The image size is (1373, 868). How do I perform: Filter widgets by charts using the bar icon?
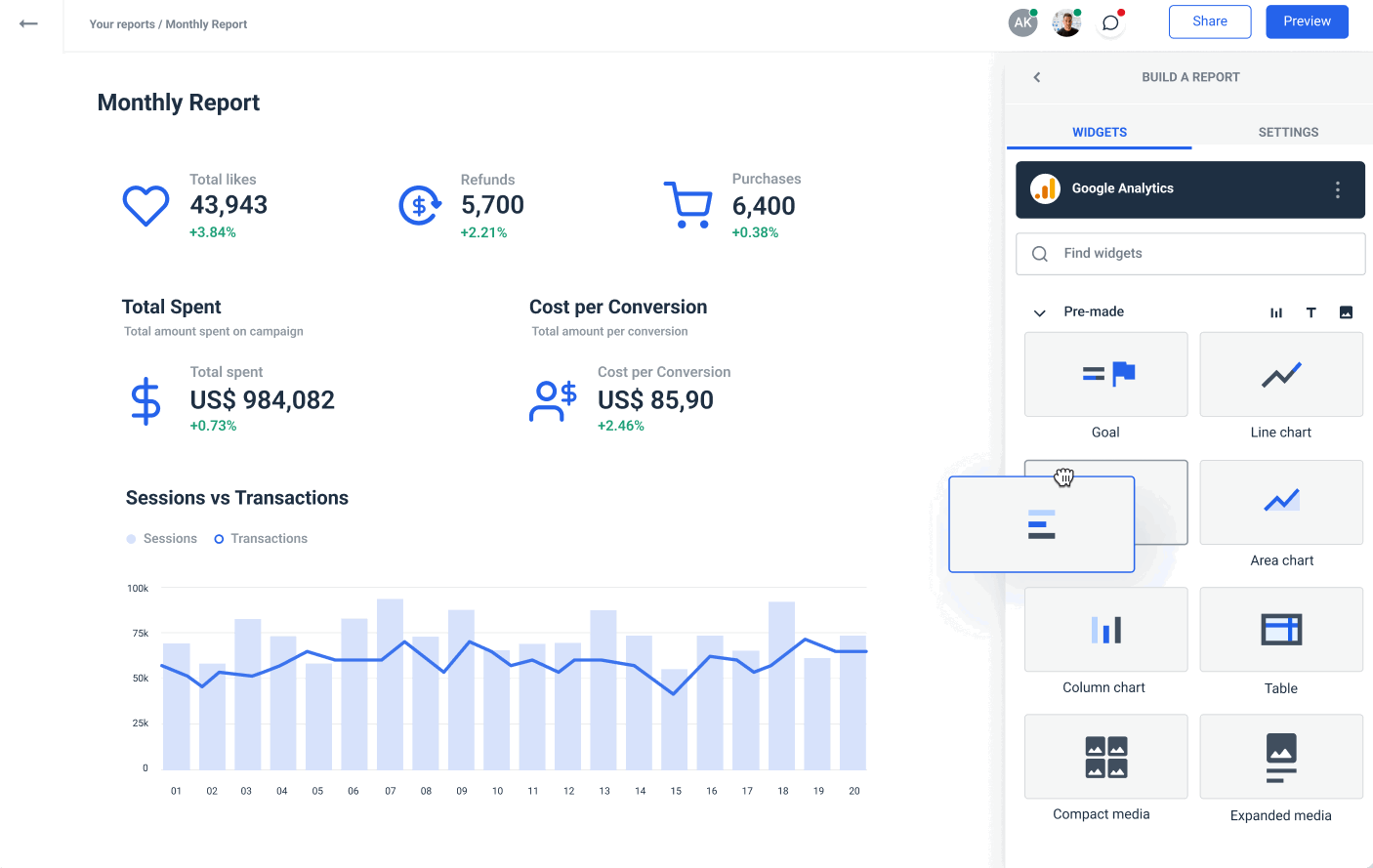pos(1275,311)
